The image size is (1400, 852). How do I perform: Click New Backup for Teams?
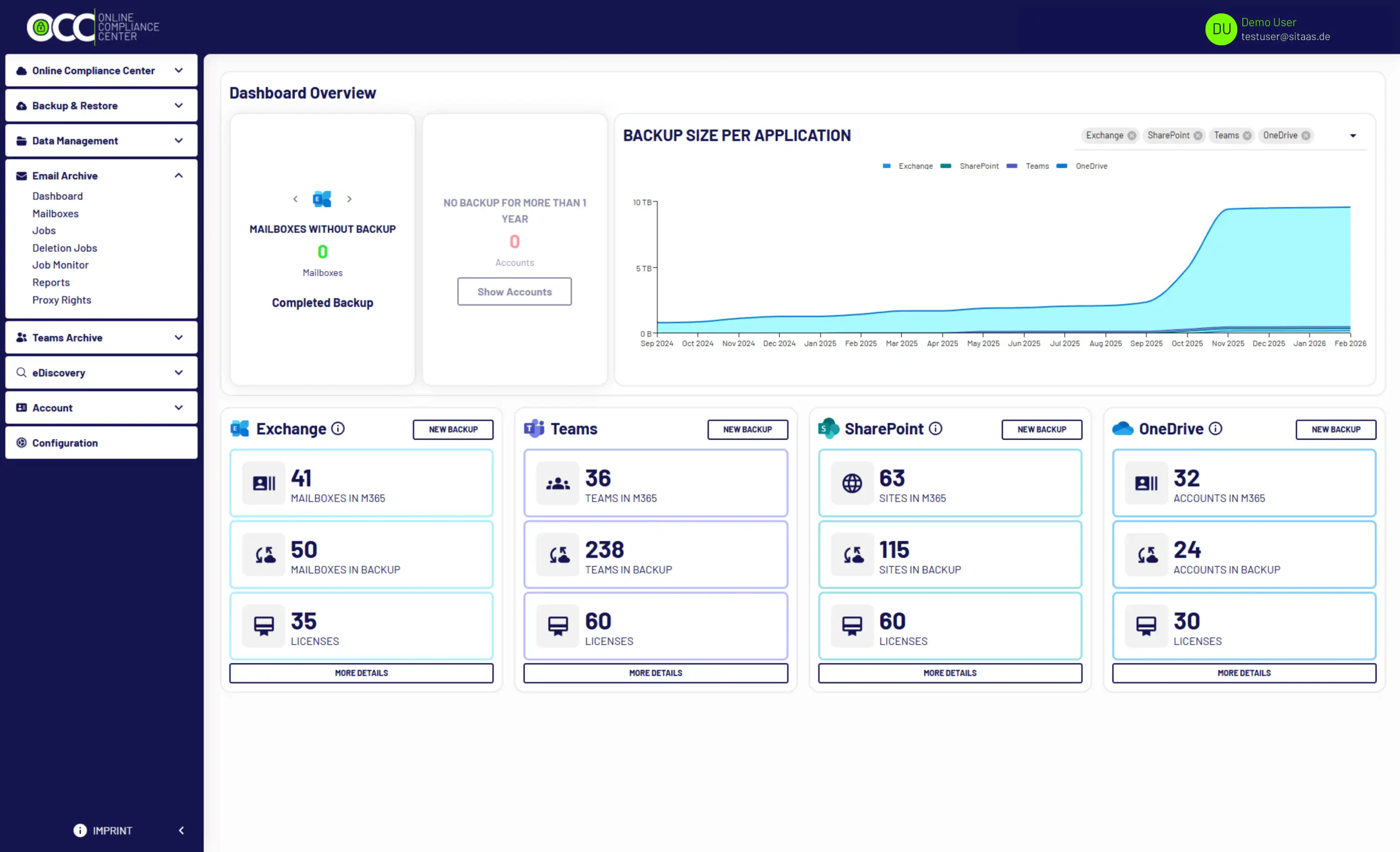click(747, 430)
